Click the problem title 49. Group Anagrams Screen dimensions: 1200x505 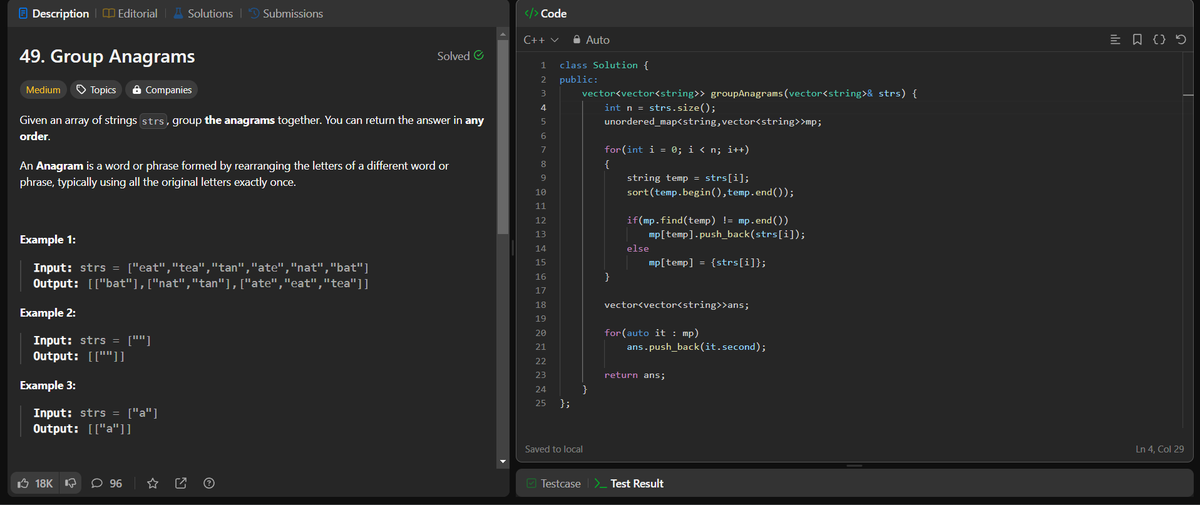coord(107,56)
